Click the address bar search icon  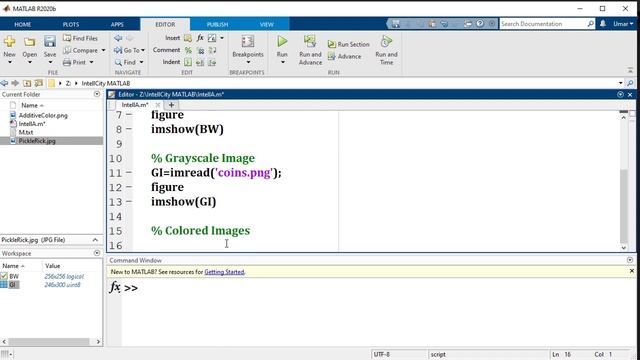630,83
